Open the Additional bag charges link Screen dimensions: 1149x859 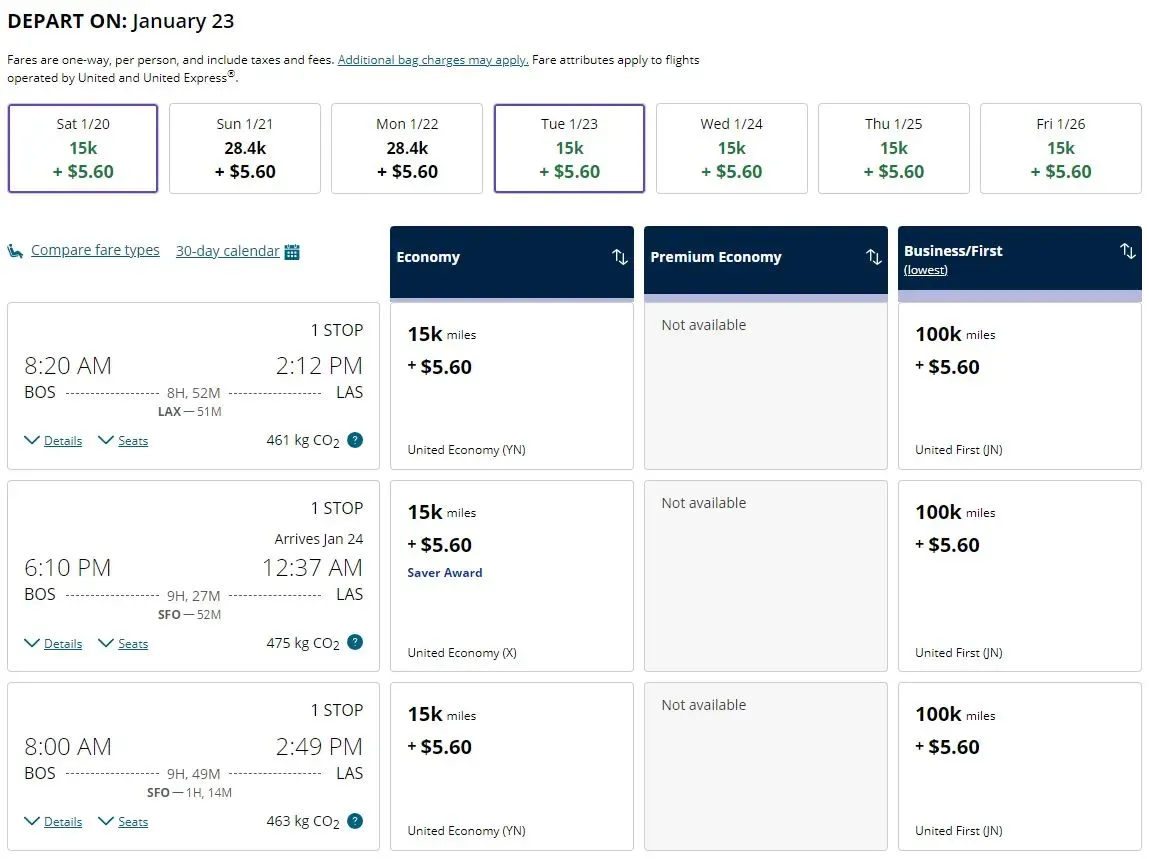tap(433, 60)
